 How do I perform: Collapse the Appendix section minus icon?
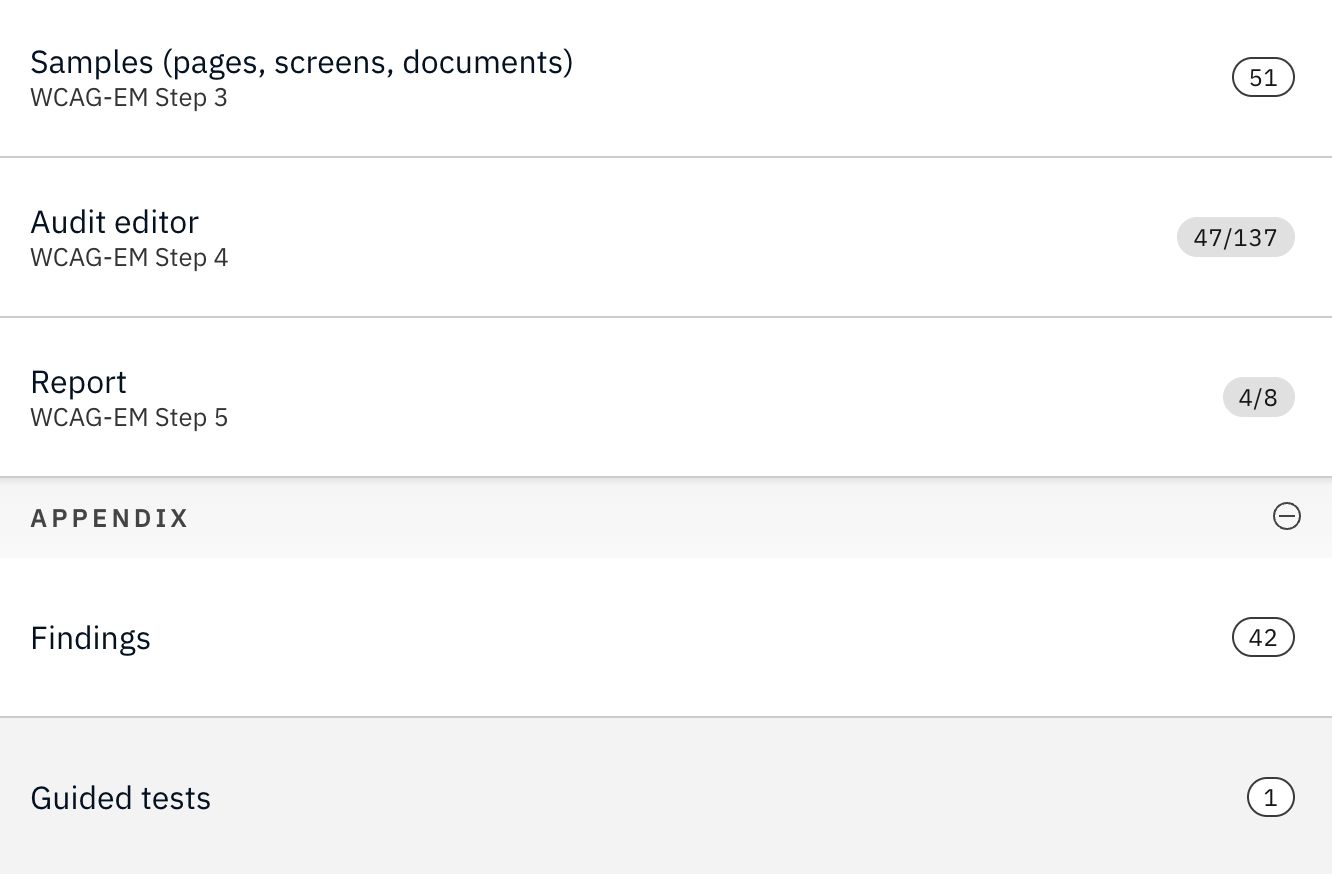pos(1286,516)
